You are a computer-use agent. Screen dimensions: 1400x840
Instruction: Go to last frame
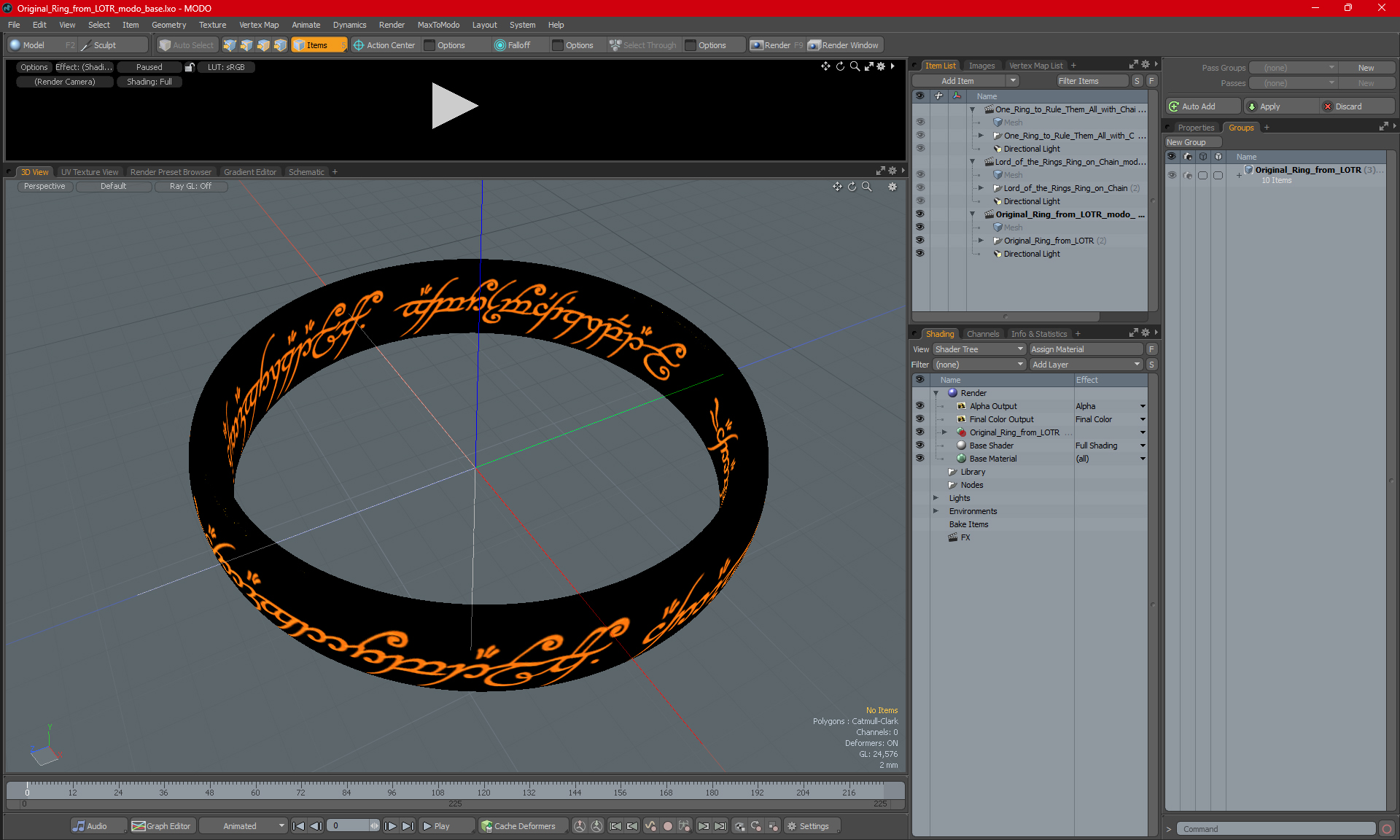click(408, 826)
